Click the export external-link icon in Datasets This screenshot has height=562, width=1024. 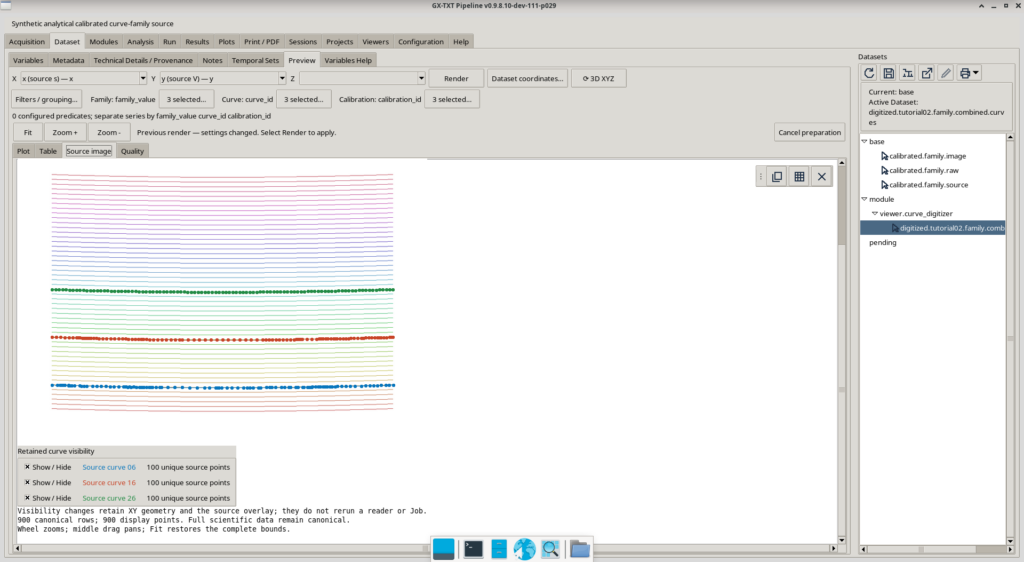coord(927,73)
